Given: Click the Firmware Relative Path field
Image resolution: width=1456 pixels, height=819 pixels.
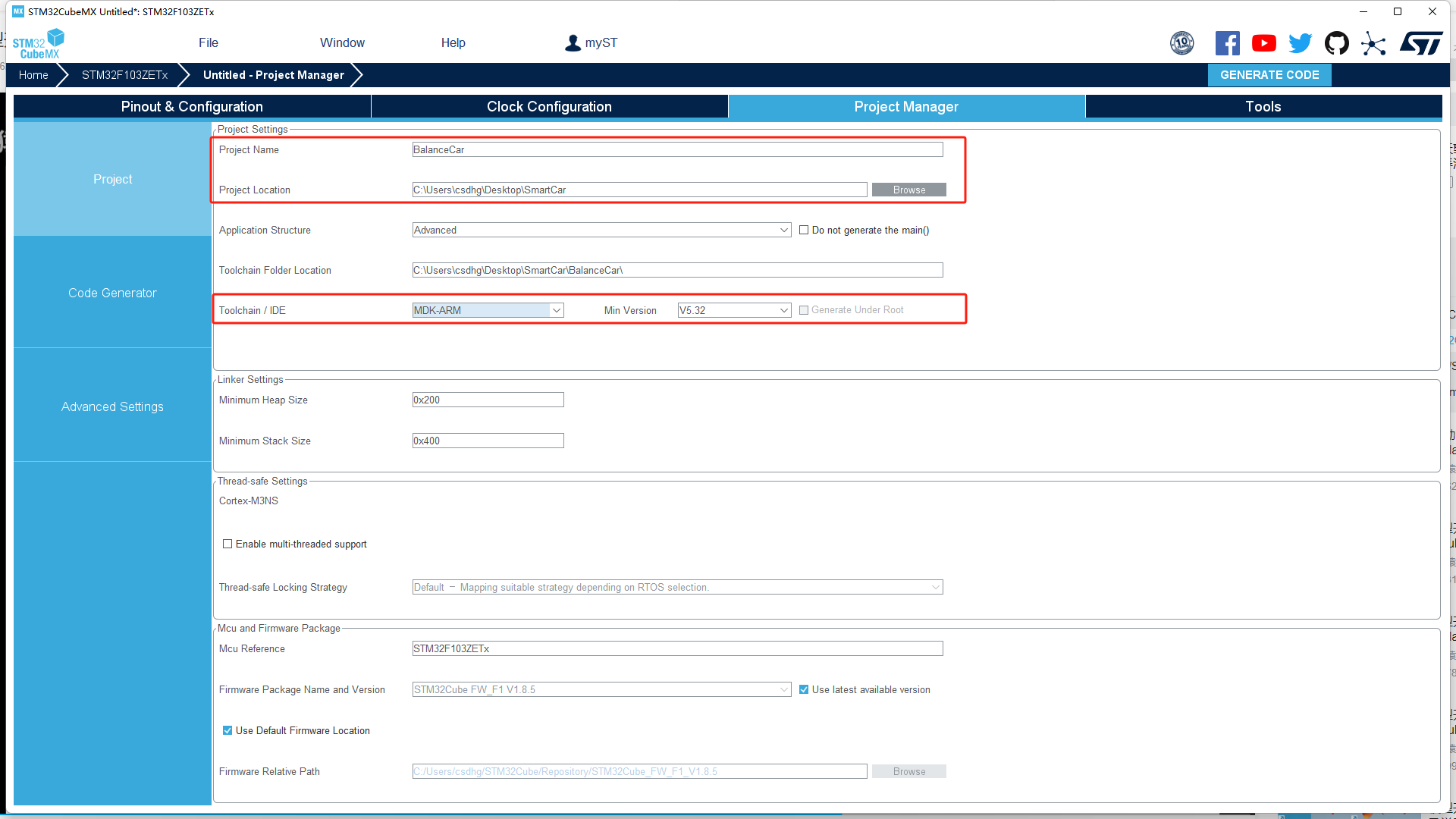Looking at the screenshot, I should 639,772.
